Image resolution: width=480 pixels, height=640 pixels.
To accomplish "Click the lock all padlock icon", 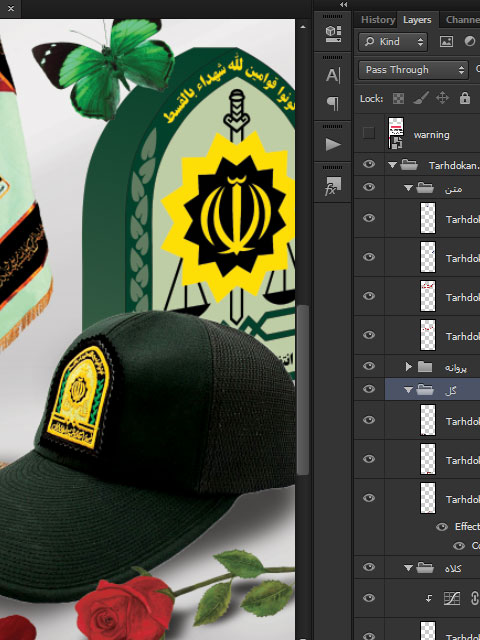I will click(x=465, y=98).
